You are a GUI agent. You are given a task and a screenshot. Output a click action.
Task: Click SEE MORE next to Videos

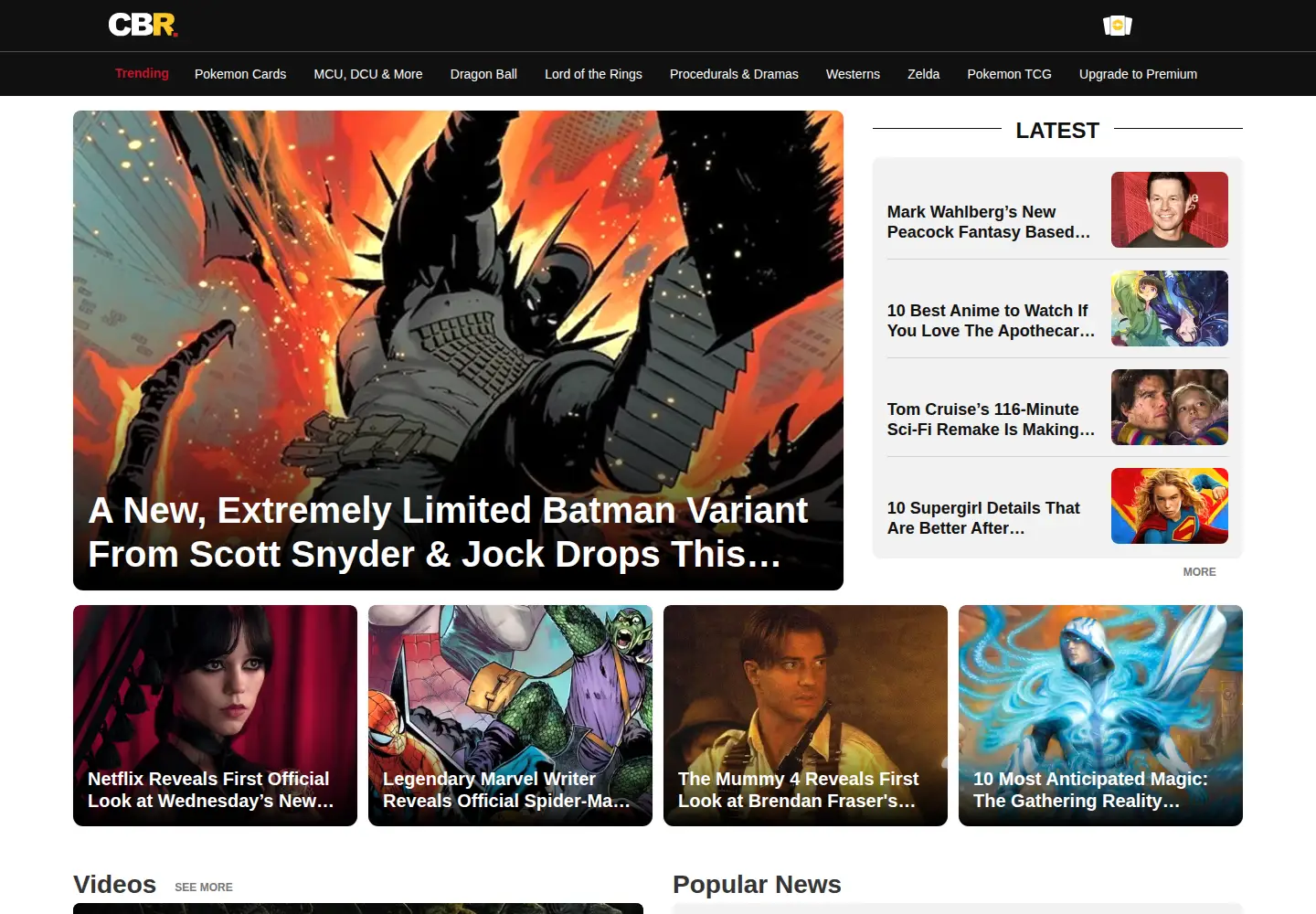[204, 887]
